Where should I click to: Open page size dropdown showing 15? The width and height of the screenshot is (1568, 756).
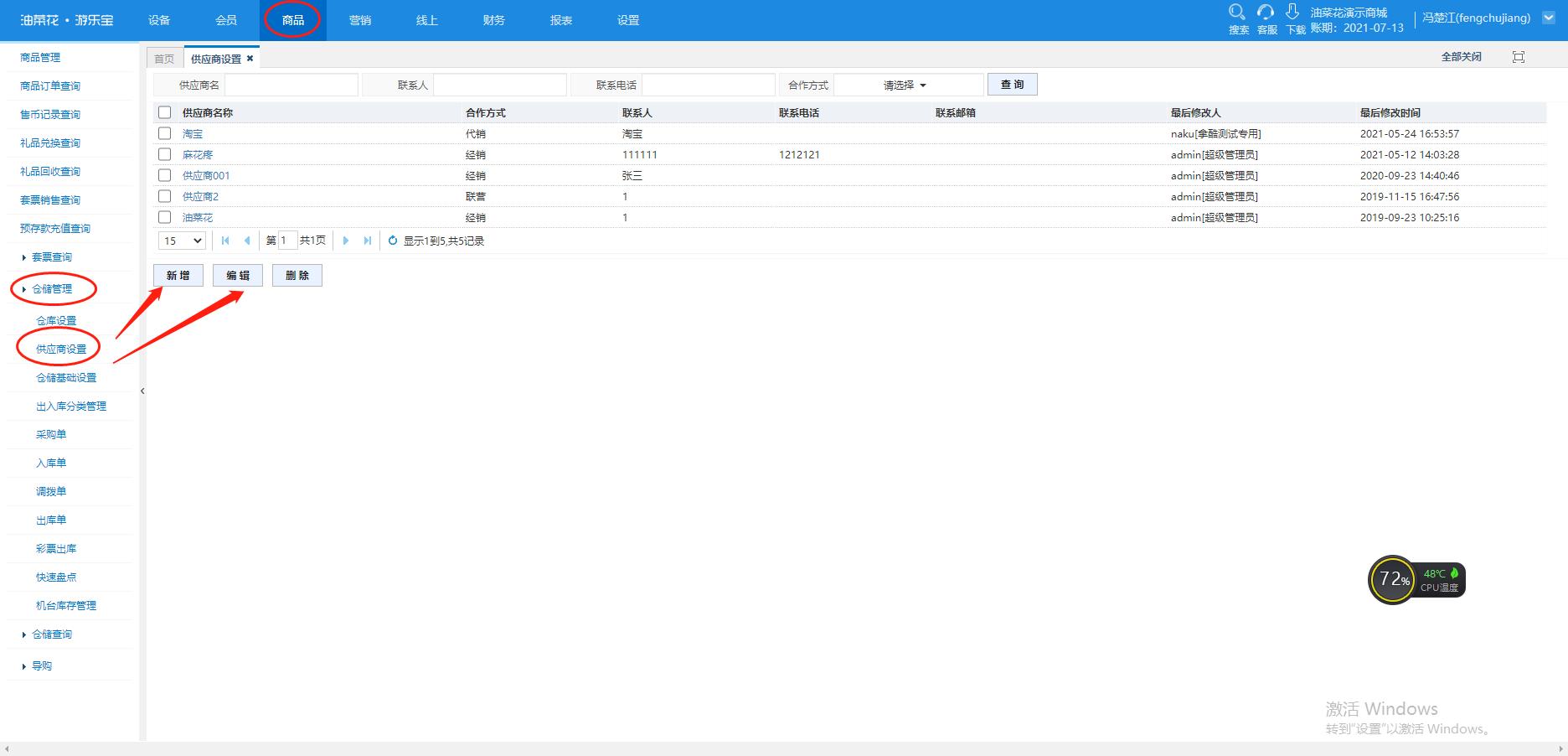(x=182, y=241)
